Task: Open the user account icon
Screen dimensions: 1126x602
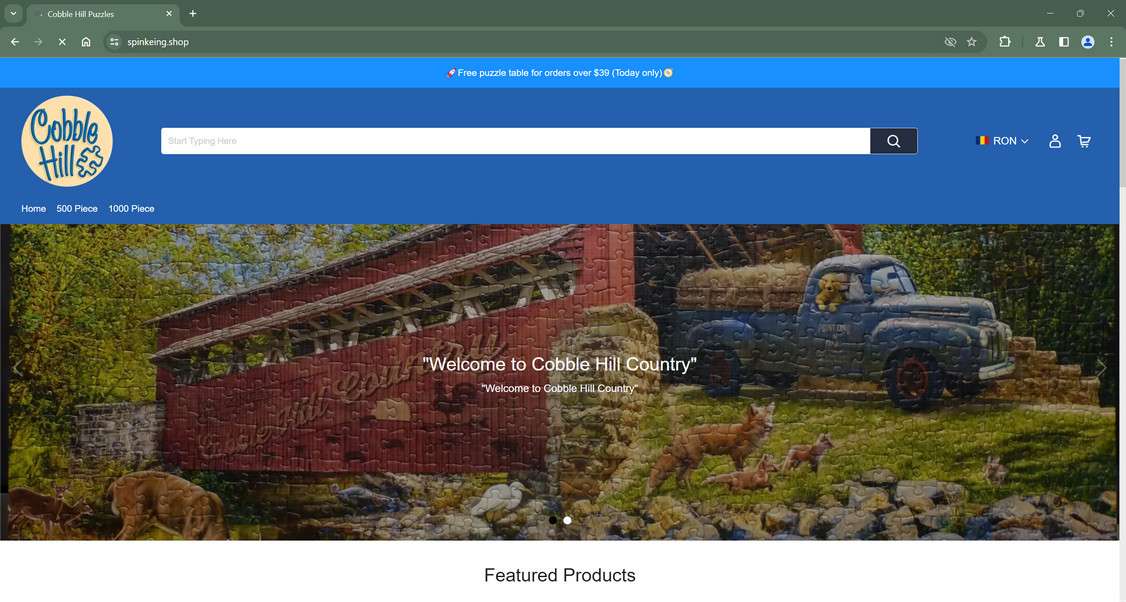Action: pos(1054,141)
